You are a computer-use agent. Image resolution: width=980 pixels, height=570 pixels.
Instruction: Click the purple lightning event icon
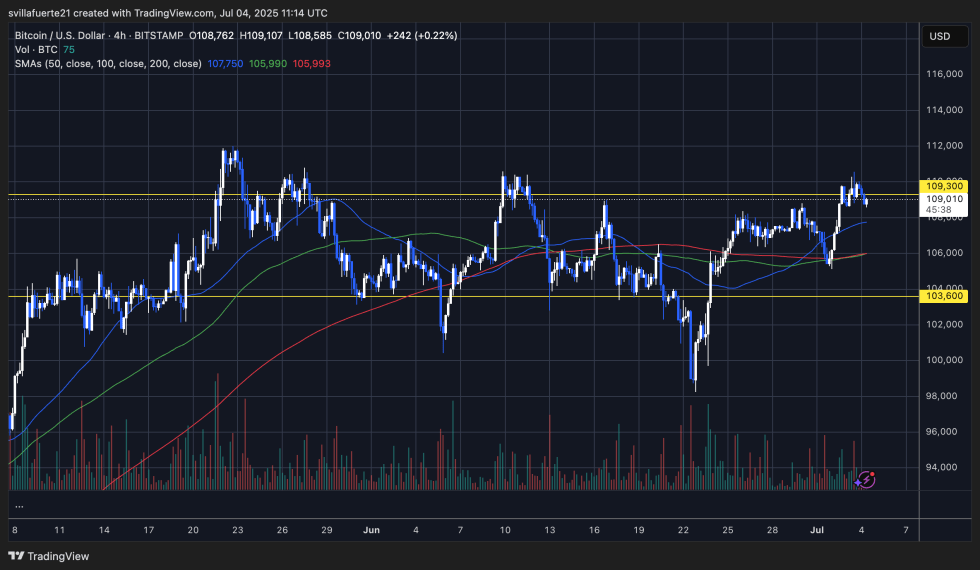pyautogui.click(x=867, y=480)
